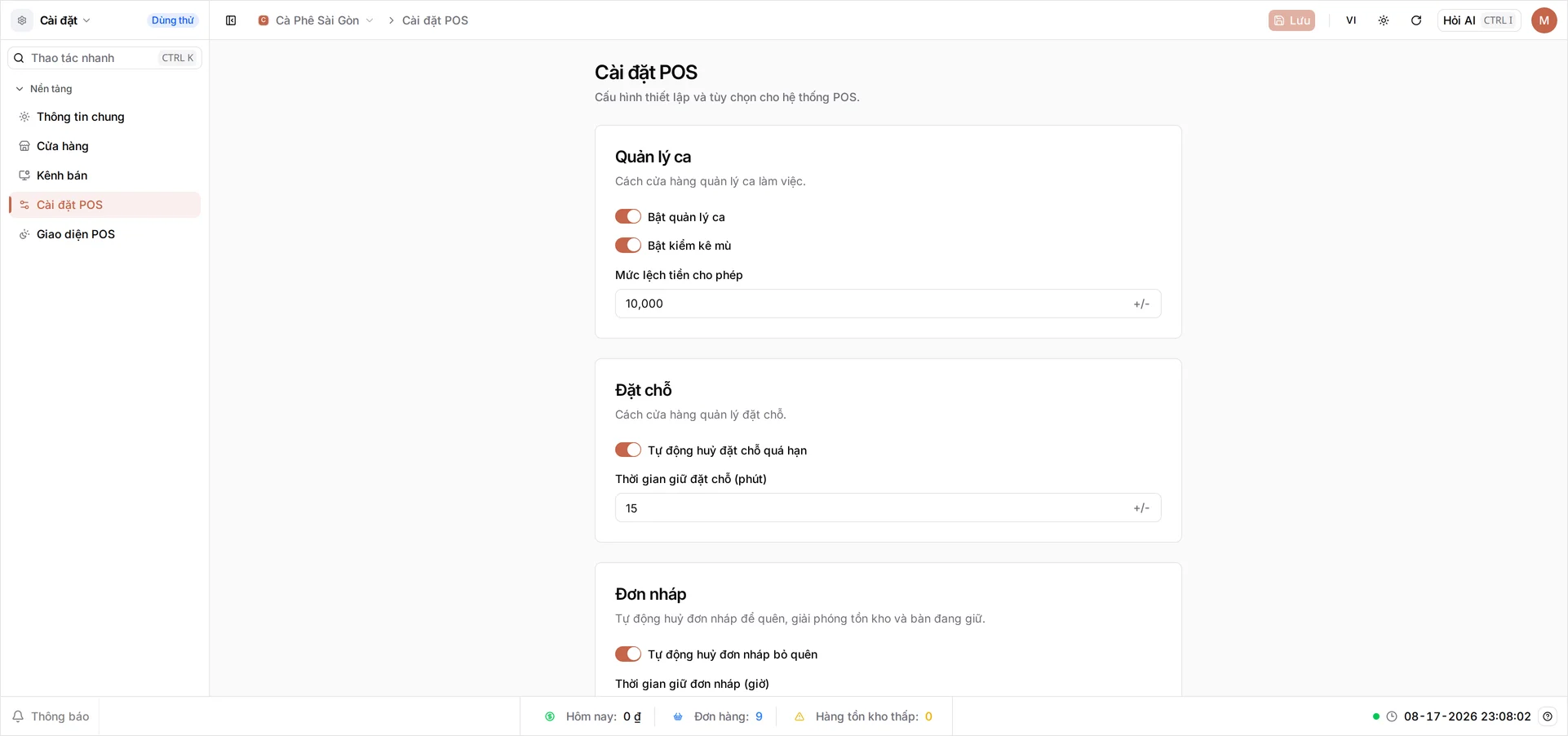Click the Đơn hàng basket icon
The width and height of the screenshot is (1568, 736).
678,716
